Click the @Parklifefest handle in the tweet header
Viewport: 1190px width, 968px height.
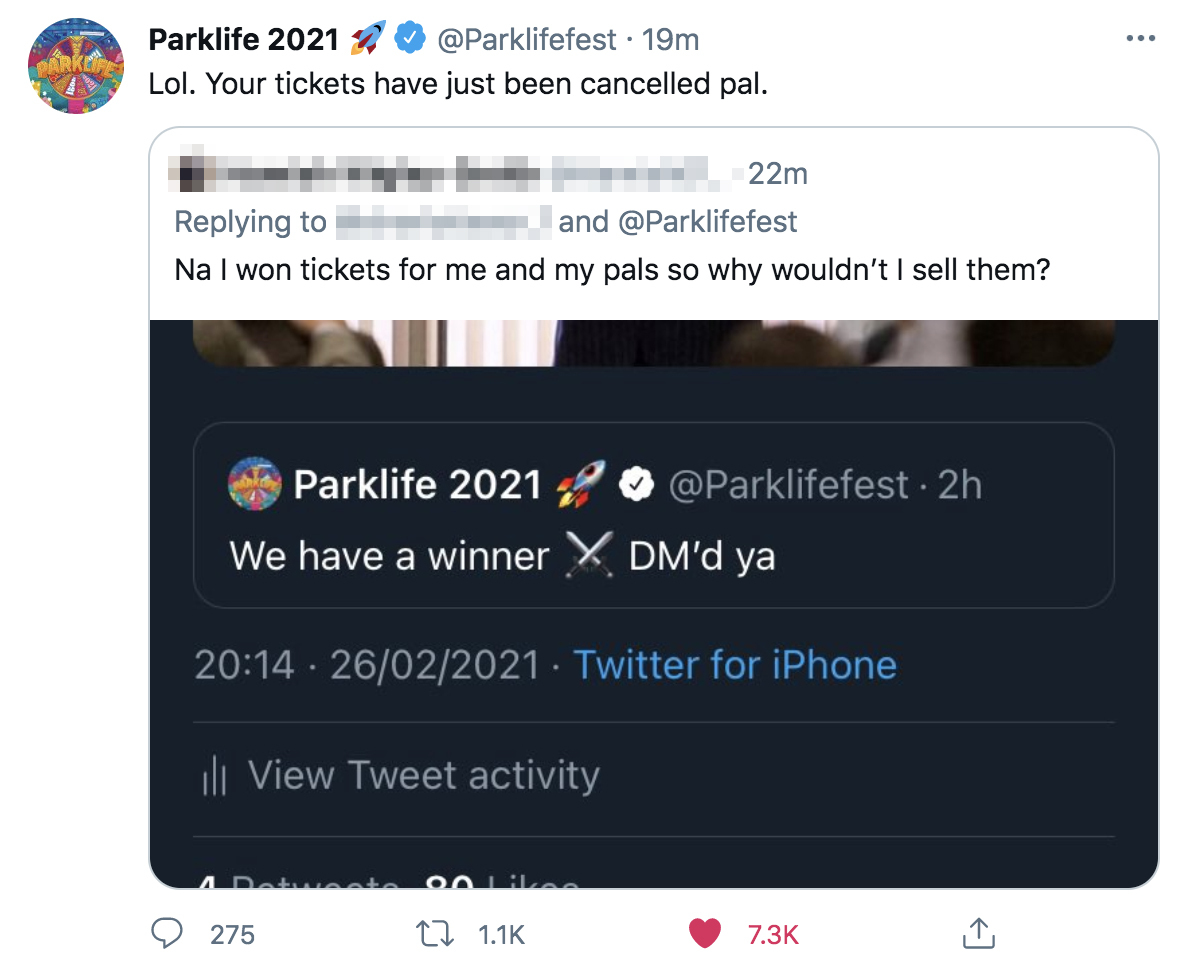[x=527, y=39]
